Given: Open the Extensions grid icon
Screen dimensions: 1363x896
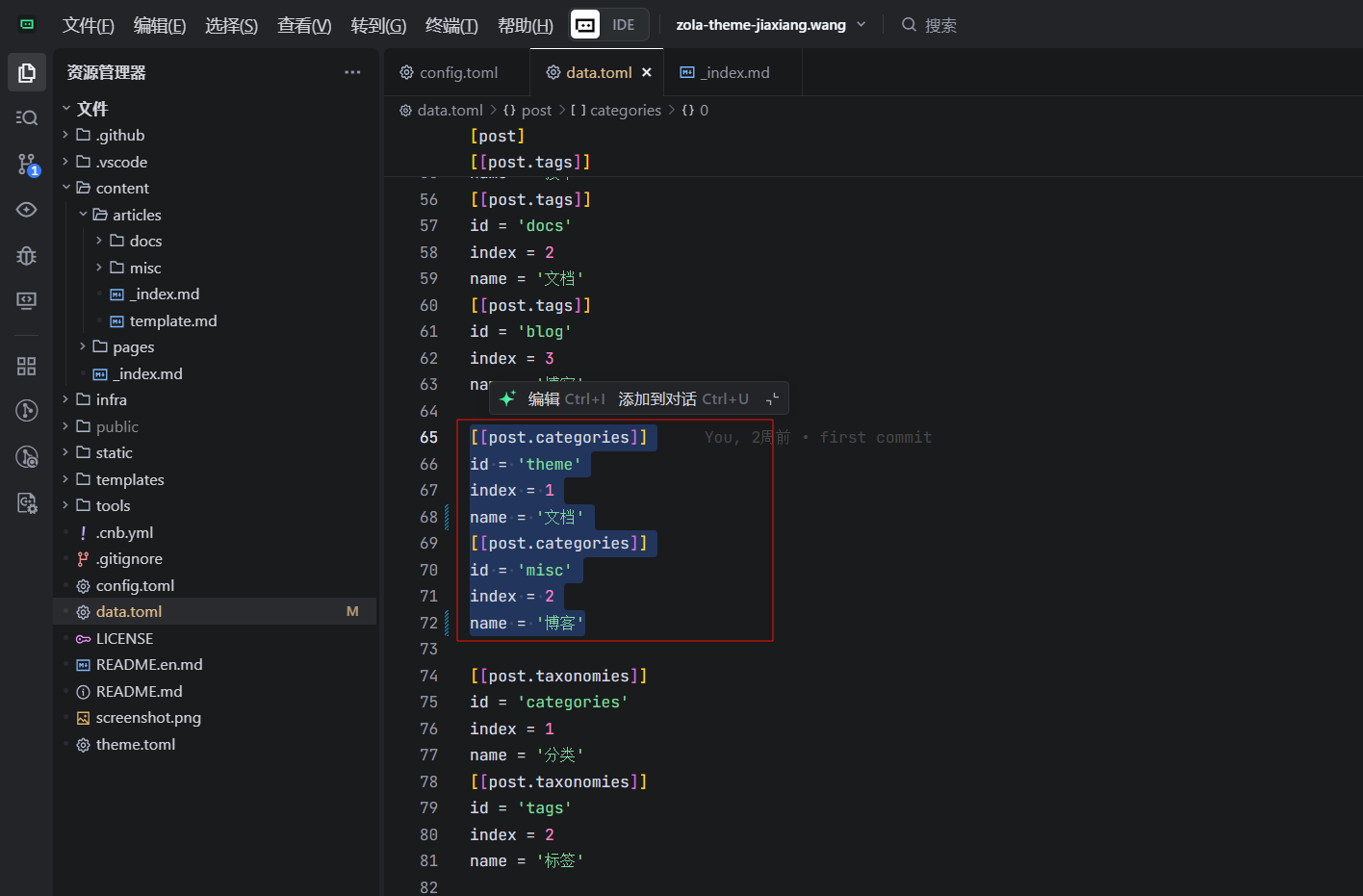Looking at the screenshot, I should point(27,366).
